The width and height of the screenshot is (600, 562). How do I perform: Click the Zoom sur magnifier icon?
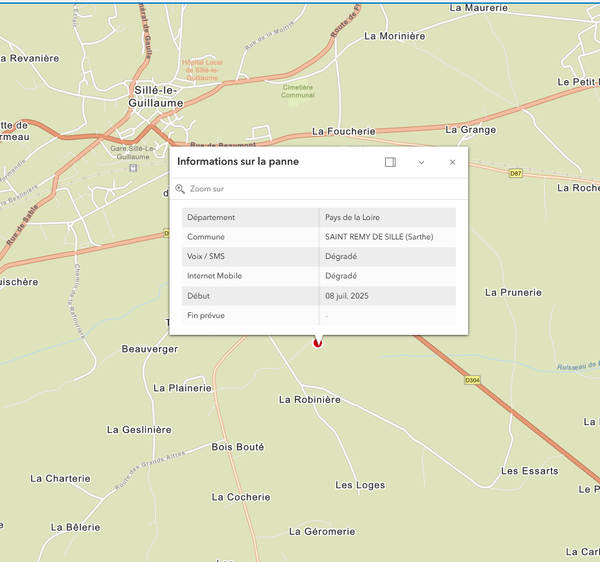click(x=180, y=189)
